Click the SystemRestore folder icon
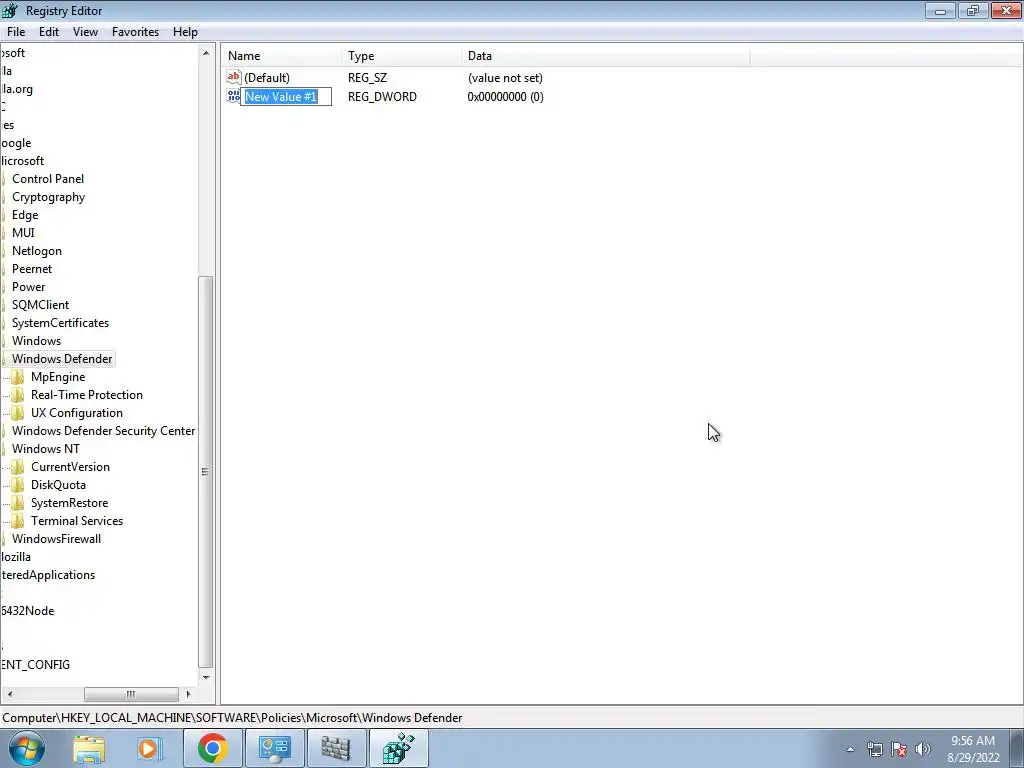Image resolution: width=1024 pixels, height=768 pixels. coord(18,503)
